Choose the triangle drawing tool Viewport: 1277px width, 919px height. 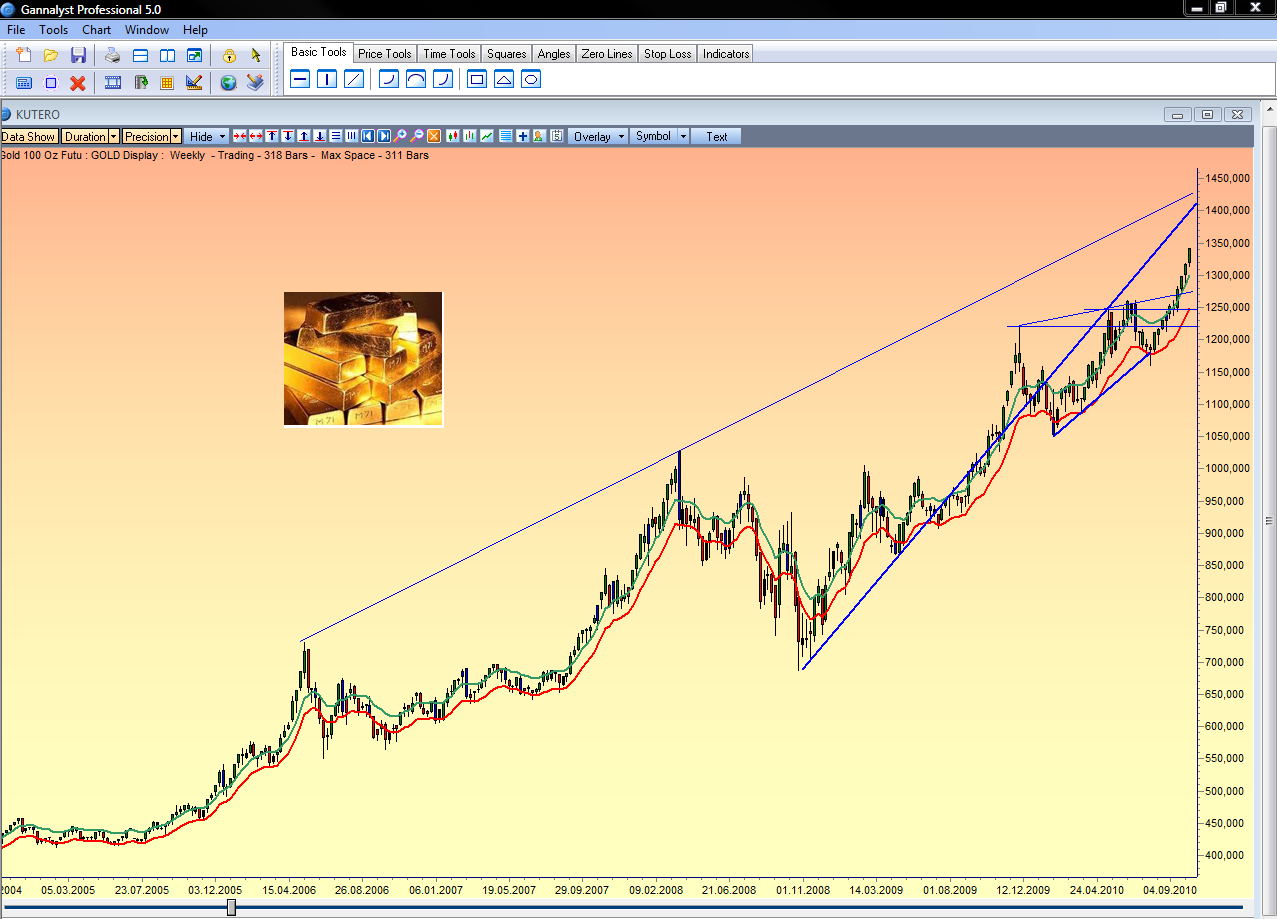[x=504, y=79]
